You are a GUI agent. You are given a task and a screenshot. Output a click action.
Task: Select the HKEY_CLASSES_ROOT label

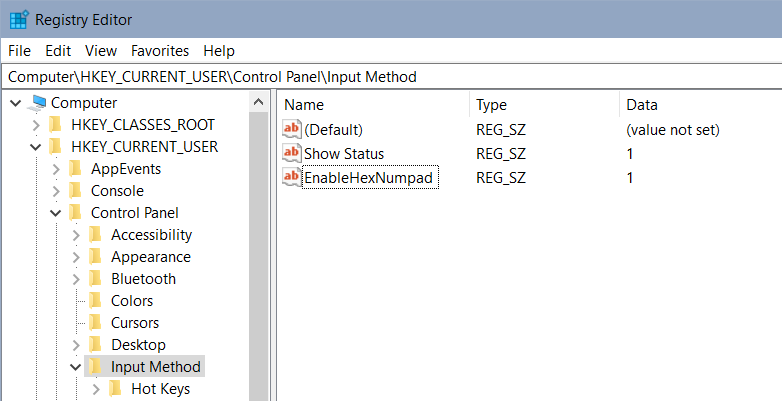coord(143,125)
